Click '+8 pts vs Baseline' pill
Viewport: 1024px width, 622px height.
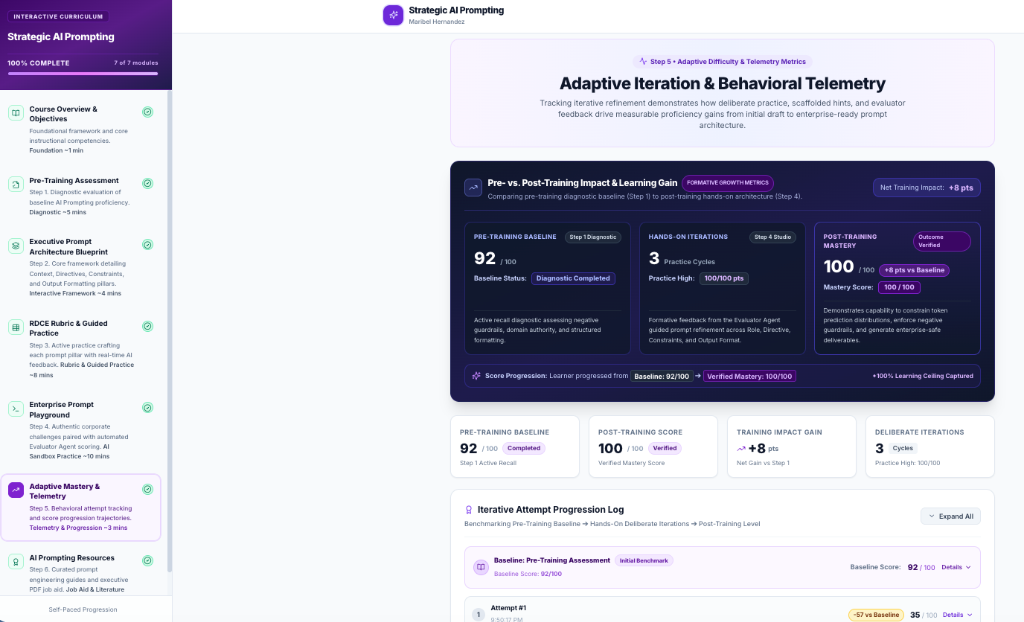914,270
